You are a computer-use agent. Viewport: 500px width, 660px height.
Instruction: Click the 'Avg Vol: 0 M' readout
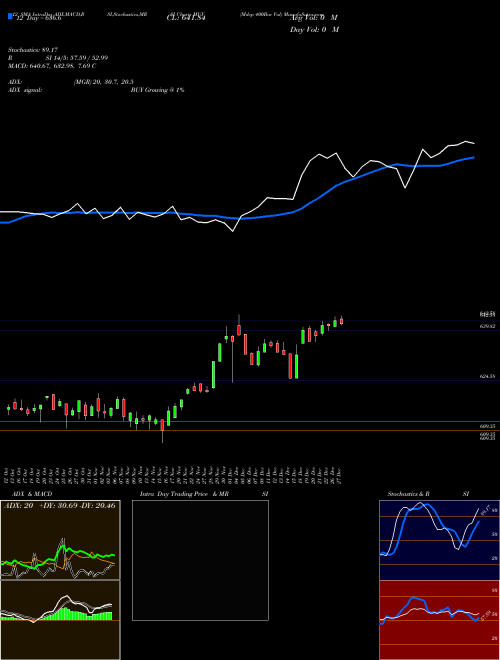pyautogui.click(x=314, y=18)
